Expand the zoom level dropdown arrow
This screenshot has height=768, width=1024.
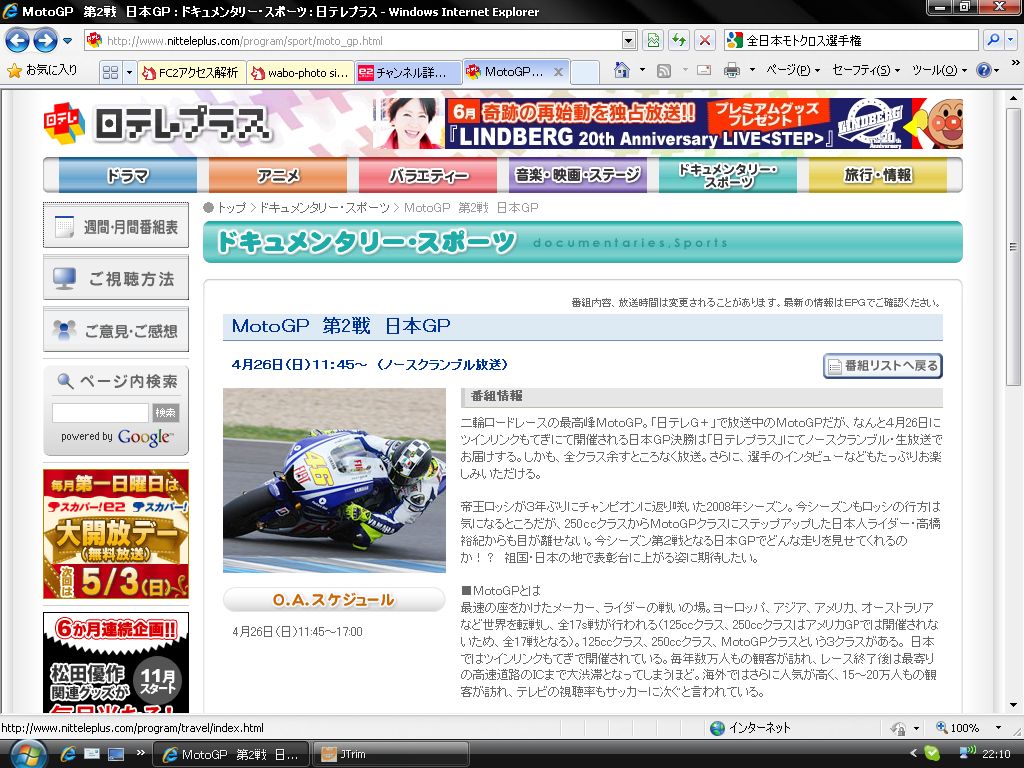pos(998,728)
